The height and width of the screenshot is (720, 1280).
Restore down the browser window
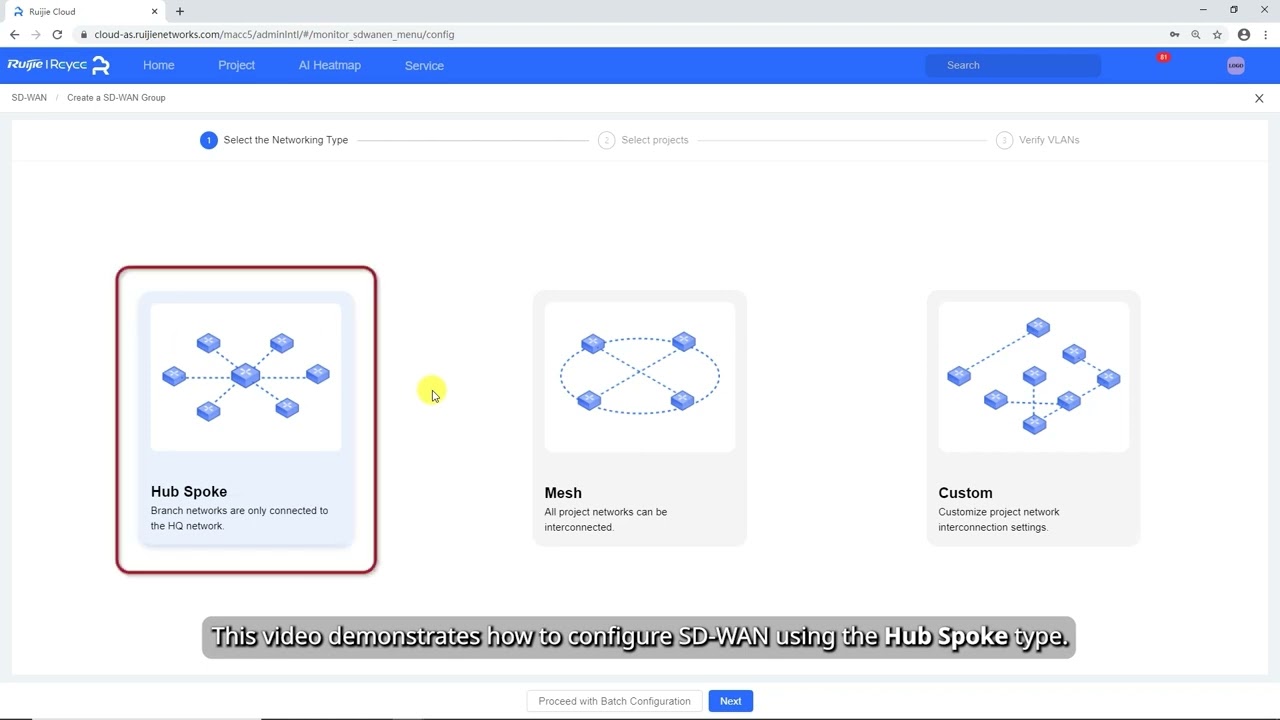coord(1234,10)
